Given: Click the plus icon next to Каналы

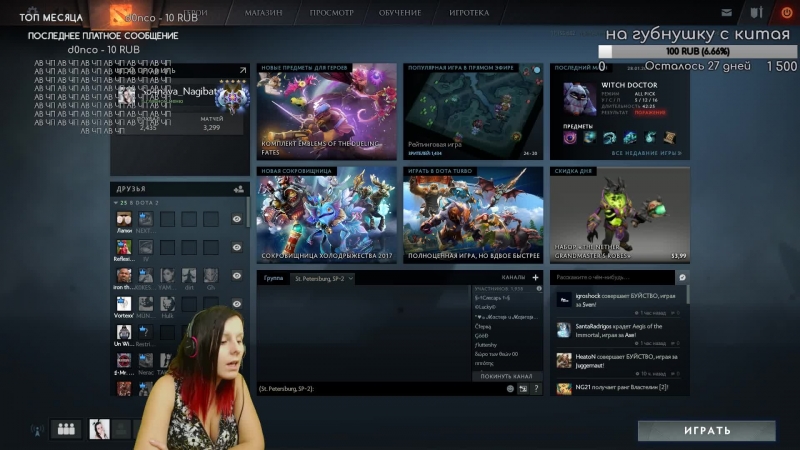Looking at the screenshot, I should 535,277.
